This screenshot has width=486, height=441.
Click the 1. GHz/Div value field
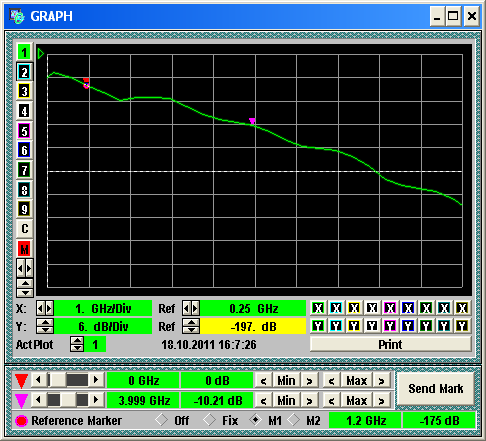click(103, 308)
